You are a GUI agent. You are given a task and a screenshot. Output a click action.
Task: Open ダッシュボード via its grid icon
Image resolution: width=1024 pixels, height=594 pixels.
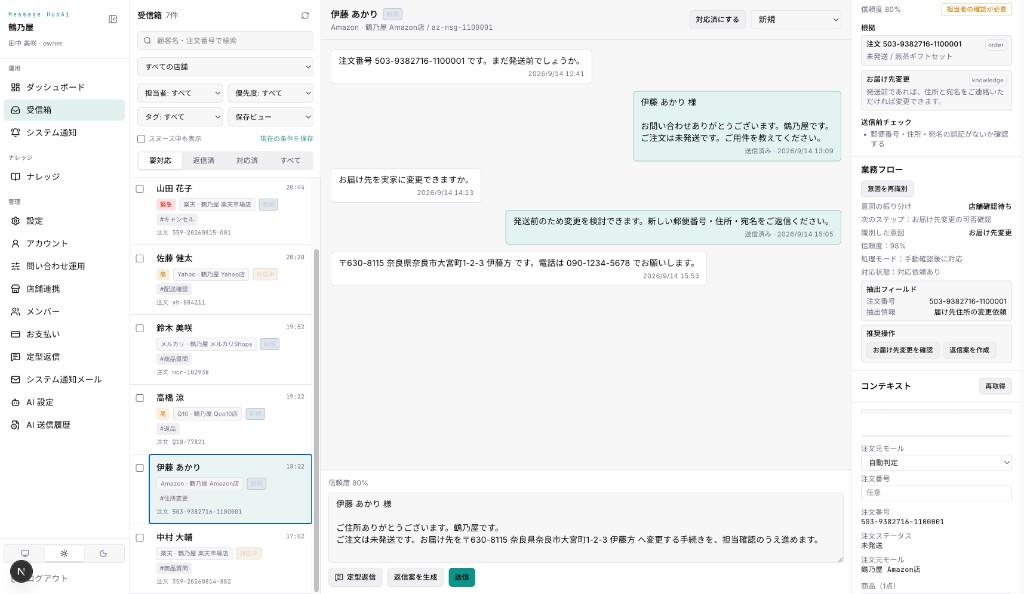(16, 87)
